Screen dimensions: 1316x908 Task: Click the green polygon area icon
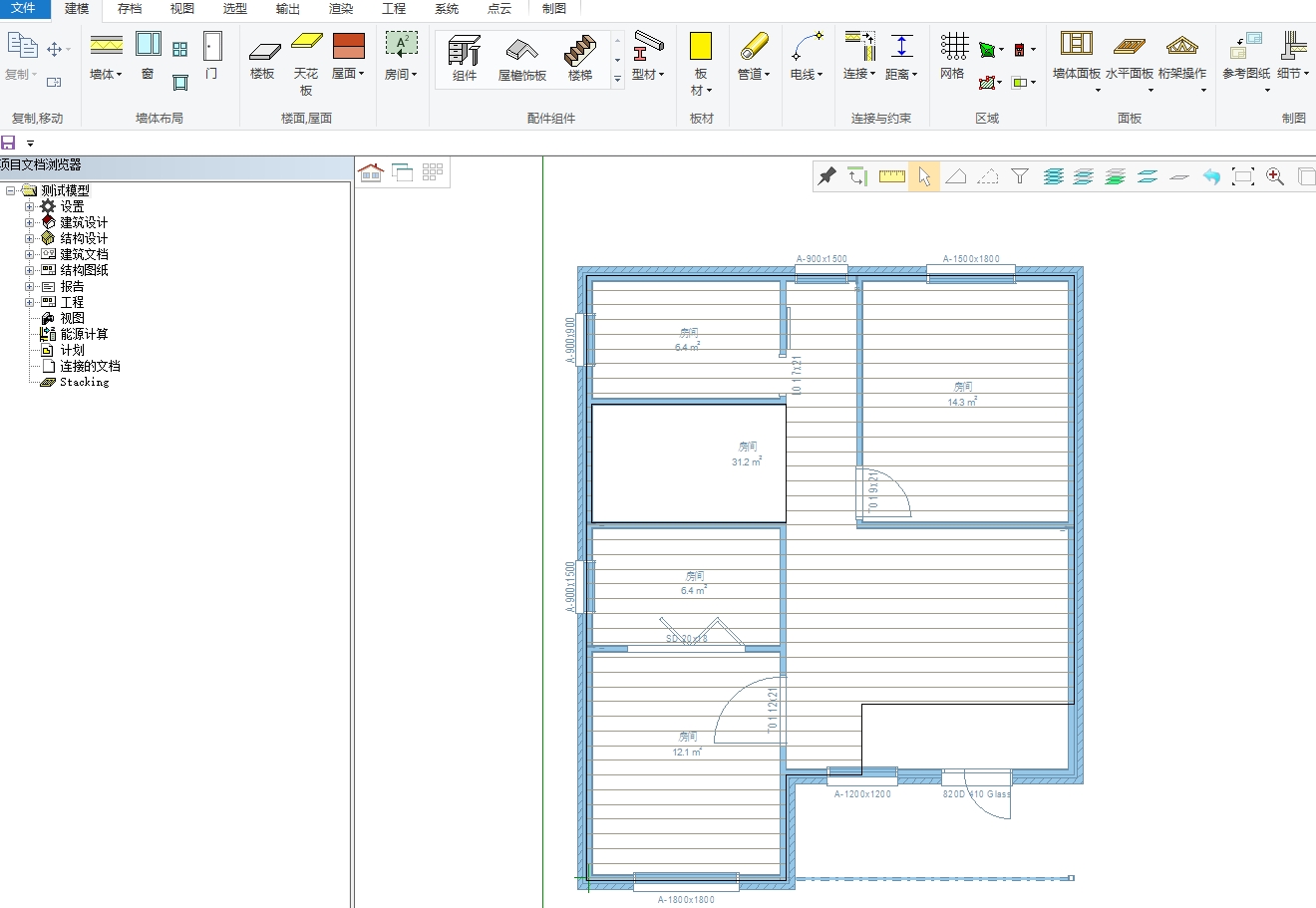click(988, 49)
